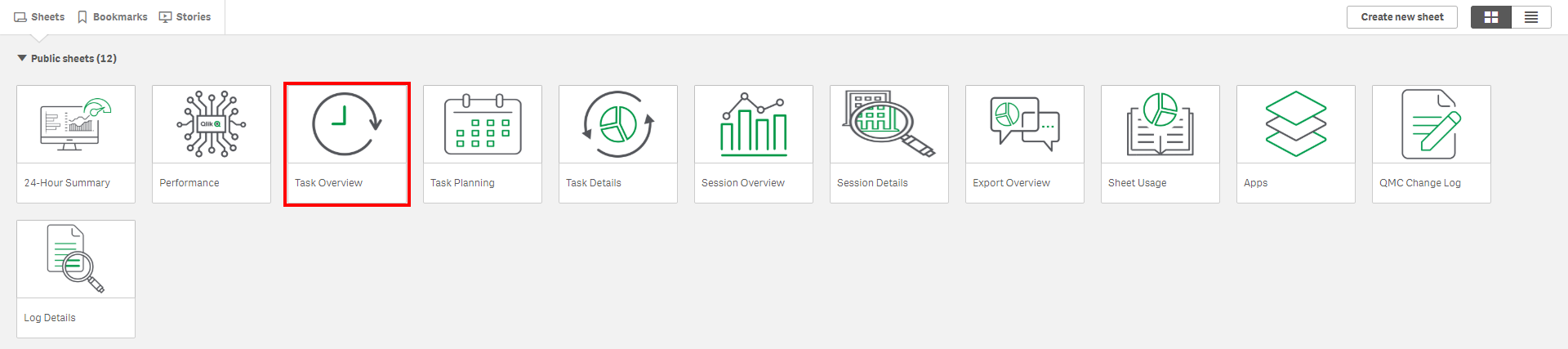Viewport: 1568px width, 349px height.
Task: Click the Performance circuit chip icon
Action: [x=212, y=124]
